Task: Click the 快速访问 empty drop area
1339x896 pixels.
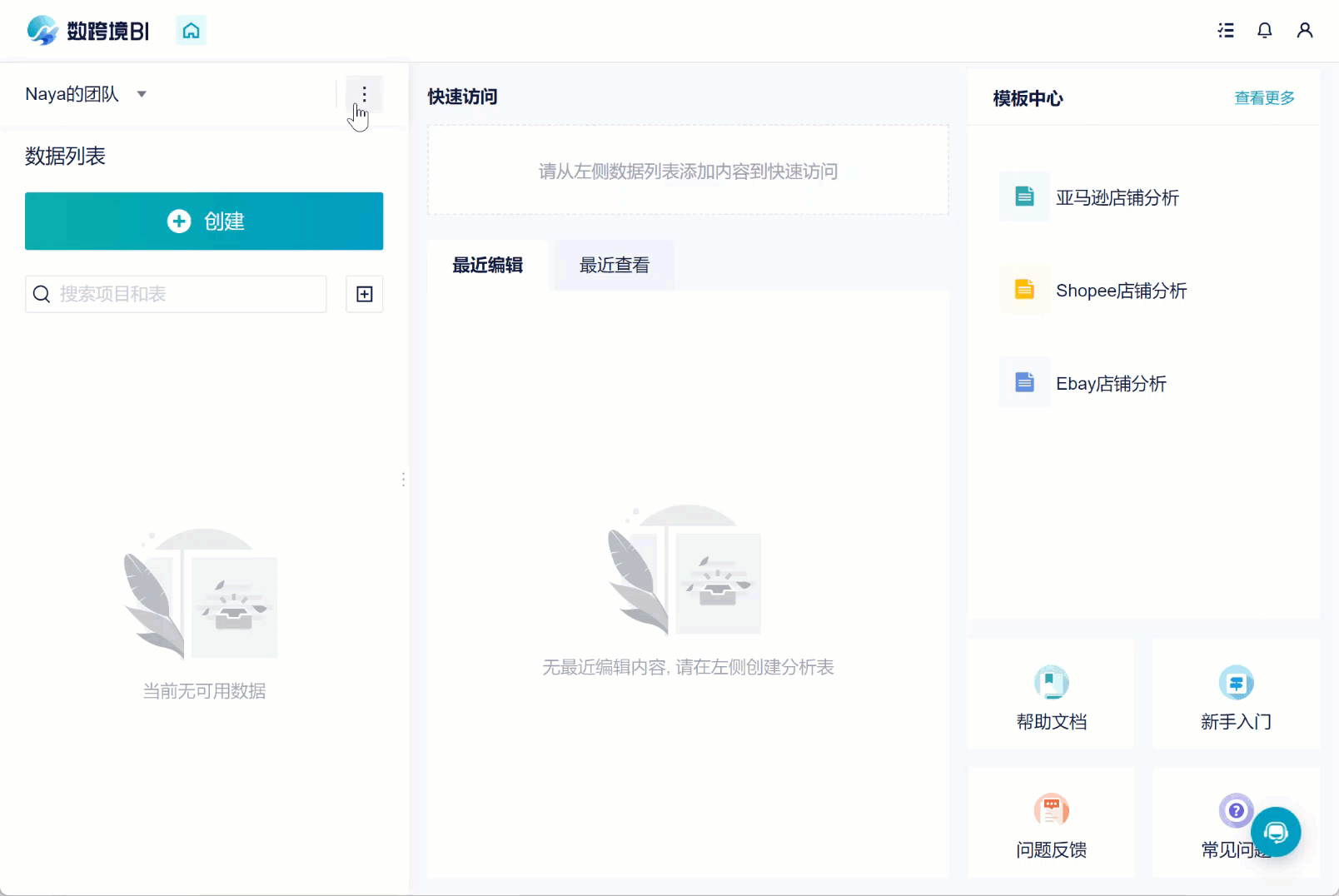Action: (688, 171)
